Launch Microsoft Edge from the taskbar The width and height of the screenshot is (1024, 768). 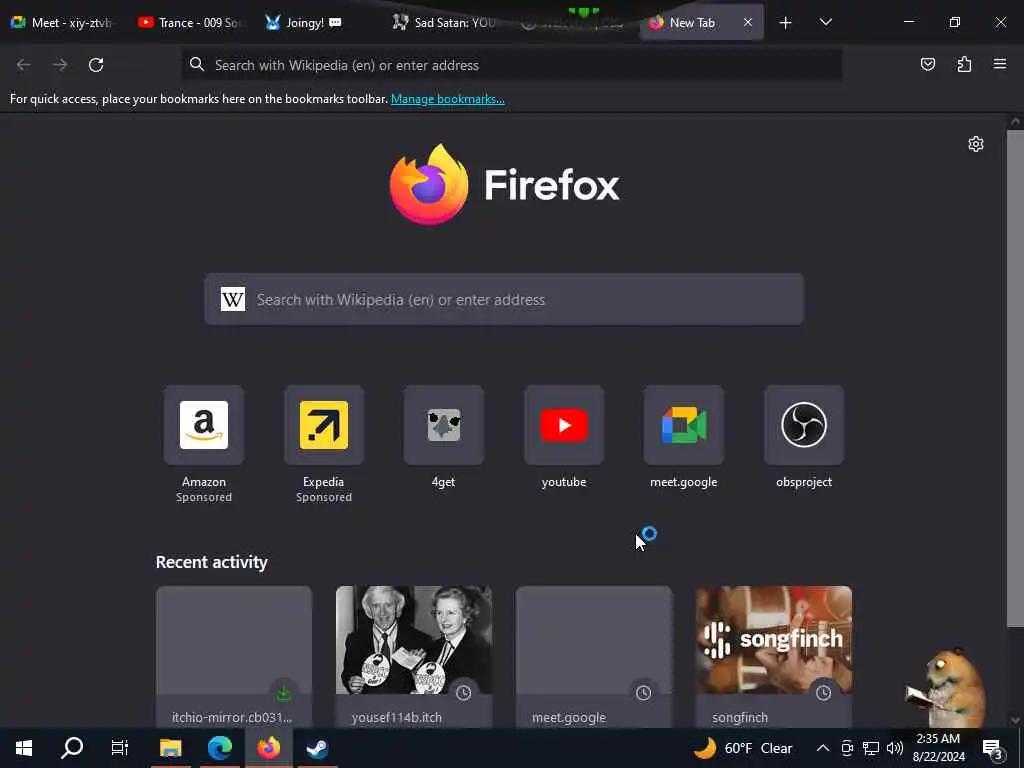[220, 748]
